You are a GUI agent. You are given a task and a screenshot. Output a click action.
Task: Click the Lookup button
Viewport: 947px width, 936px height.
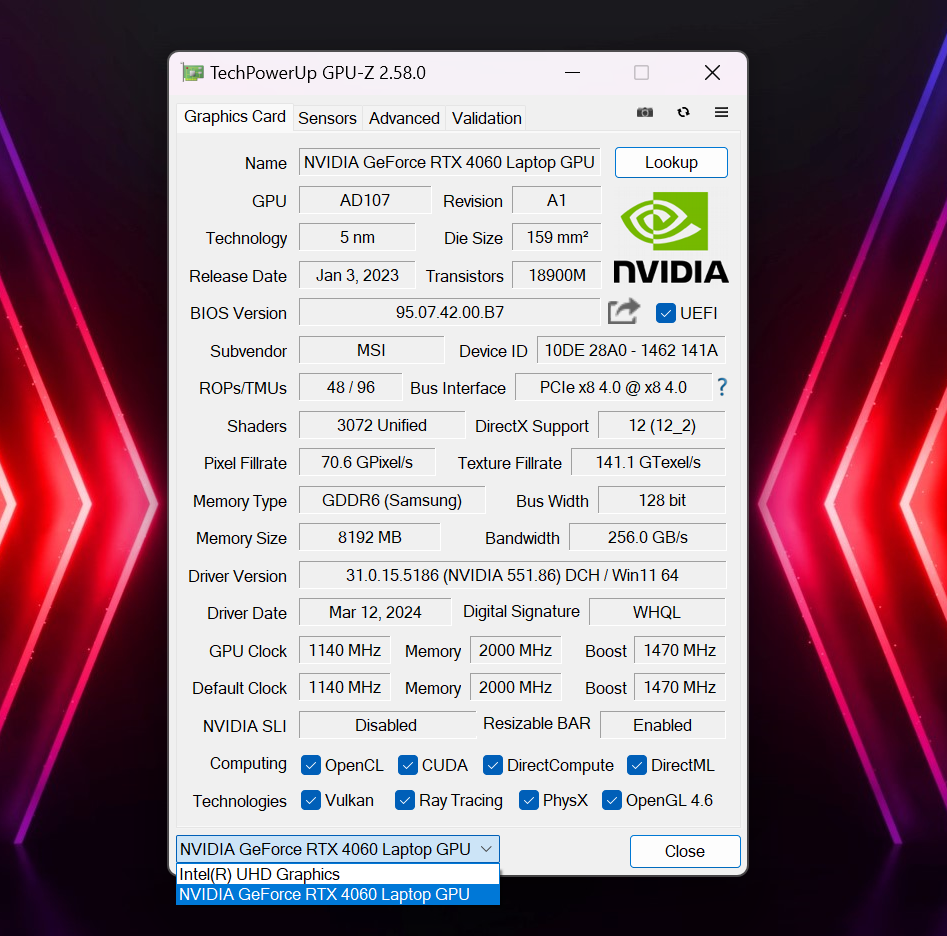coord(671,162)
